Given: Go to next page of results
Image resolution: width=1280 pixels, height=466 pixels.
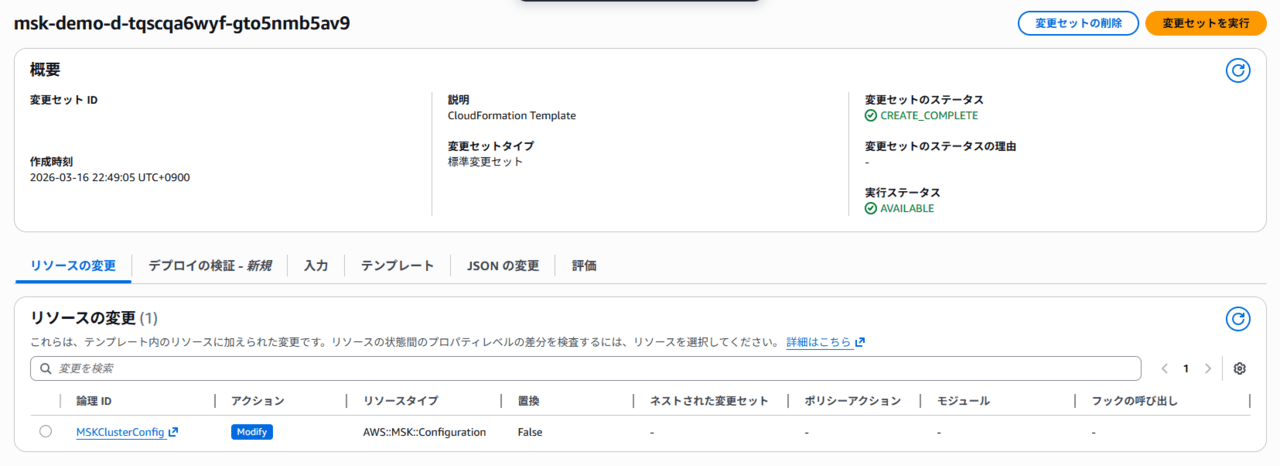Looking at the screenshot, I should (x=1208, y=368).
